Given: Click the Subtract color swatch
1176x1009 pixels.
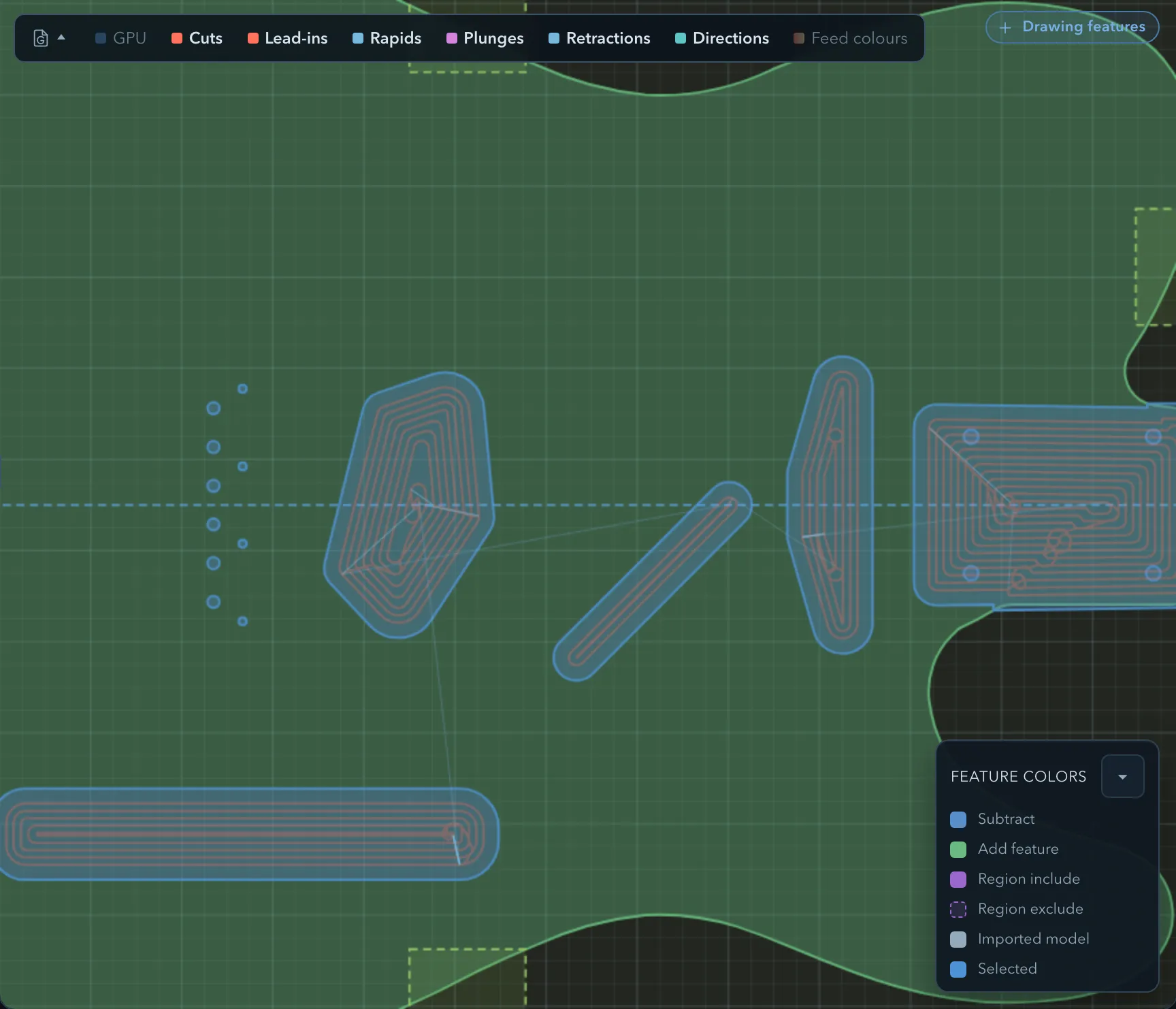Looking at the screenshot, I should click(958, 819).
